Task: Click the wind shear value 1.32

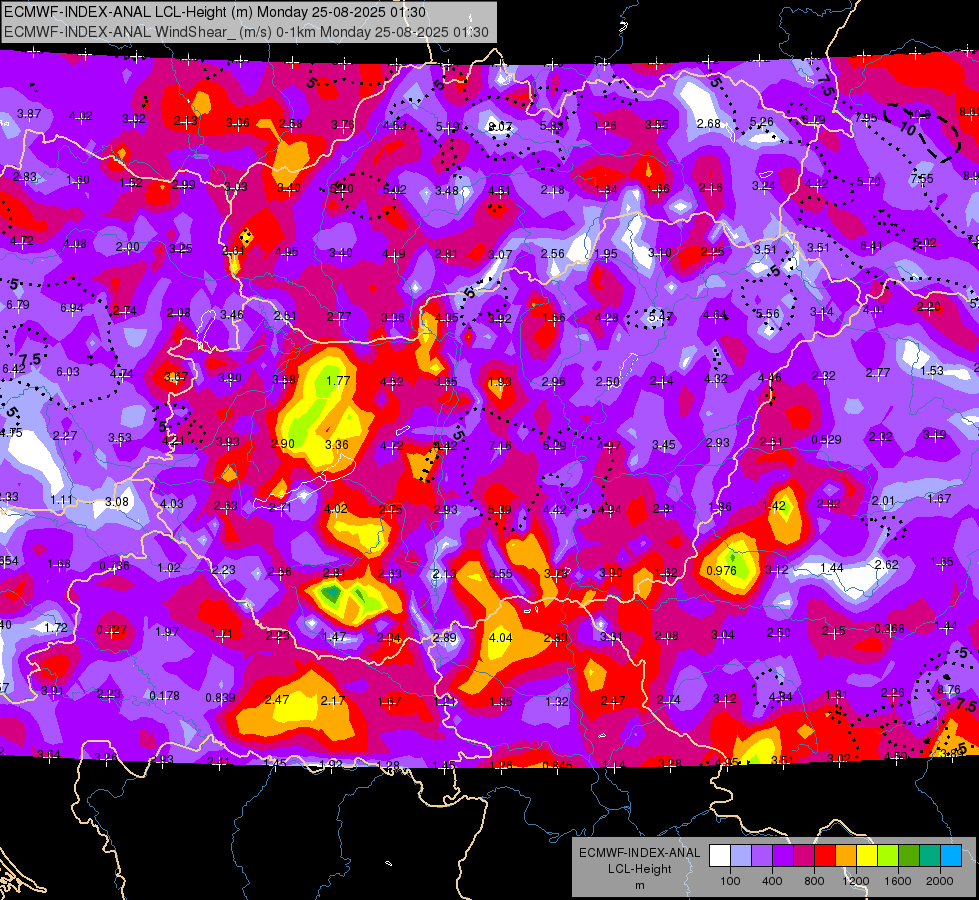Action: point(556,701)
